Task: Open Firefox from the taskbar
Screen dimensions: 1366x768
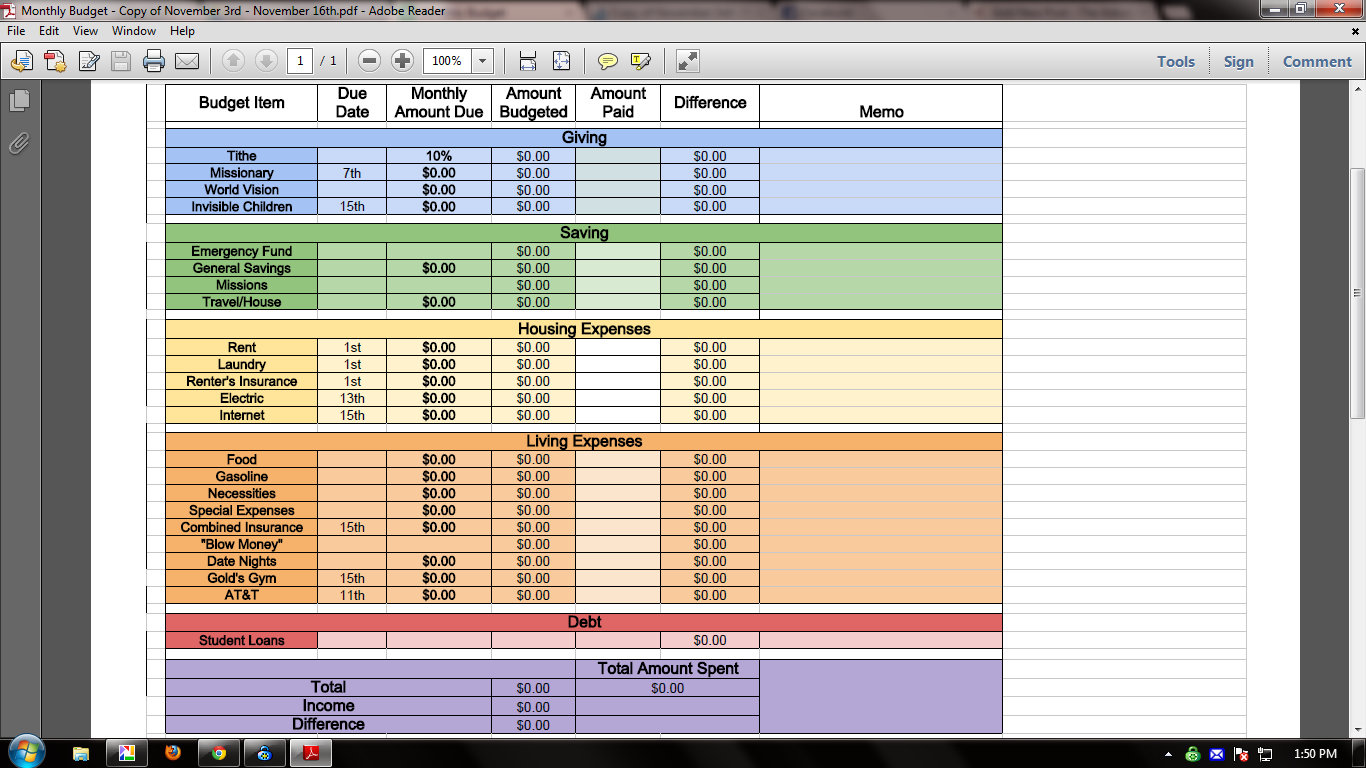Action: coord(173,753)
